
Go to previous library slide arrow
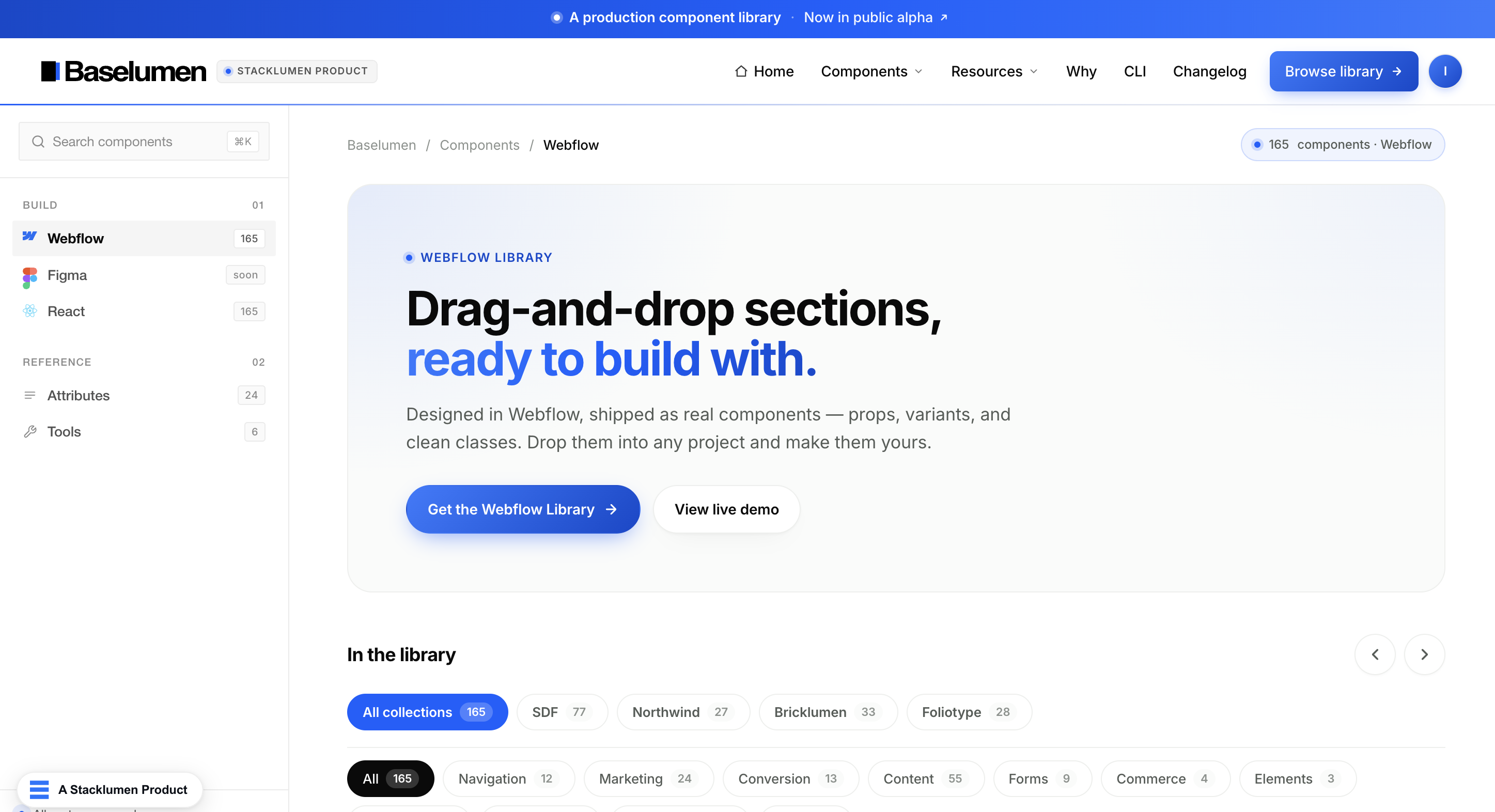click(1374, 654)
